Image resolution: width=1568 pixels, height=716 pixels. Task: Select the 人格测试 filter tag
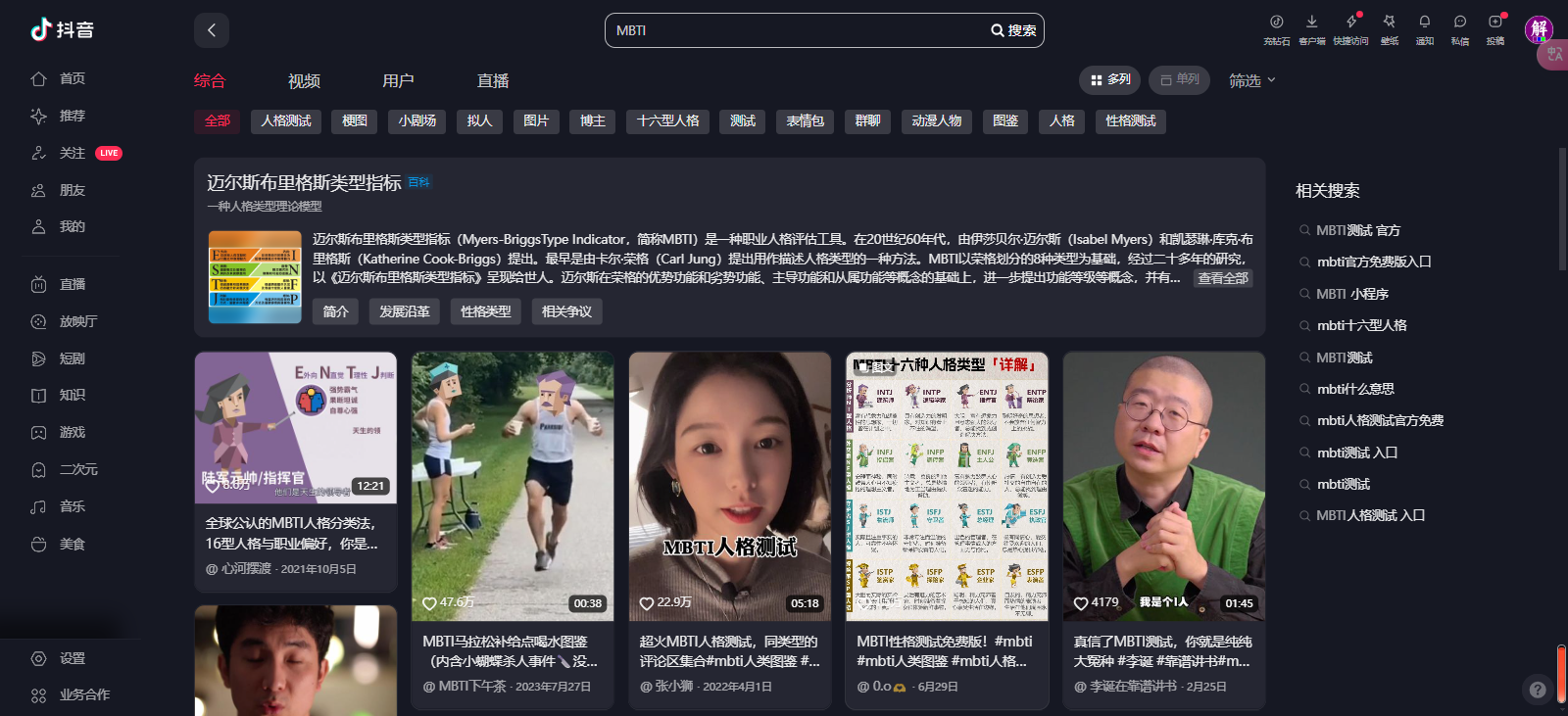[x=286, y=120]
